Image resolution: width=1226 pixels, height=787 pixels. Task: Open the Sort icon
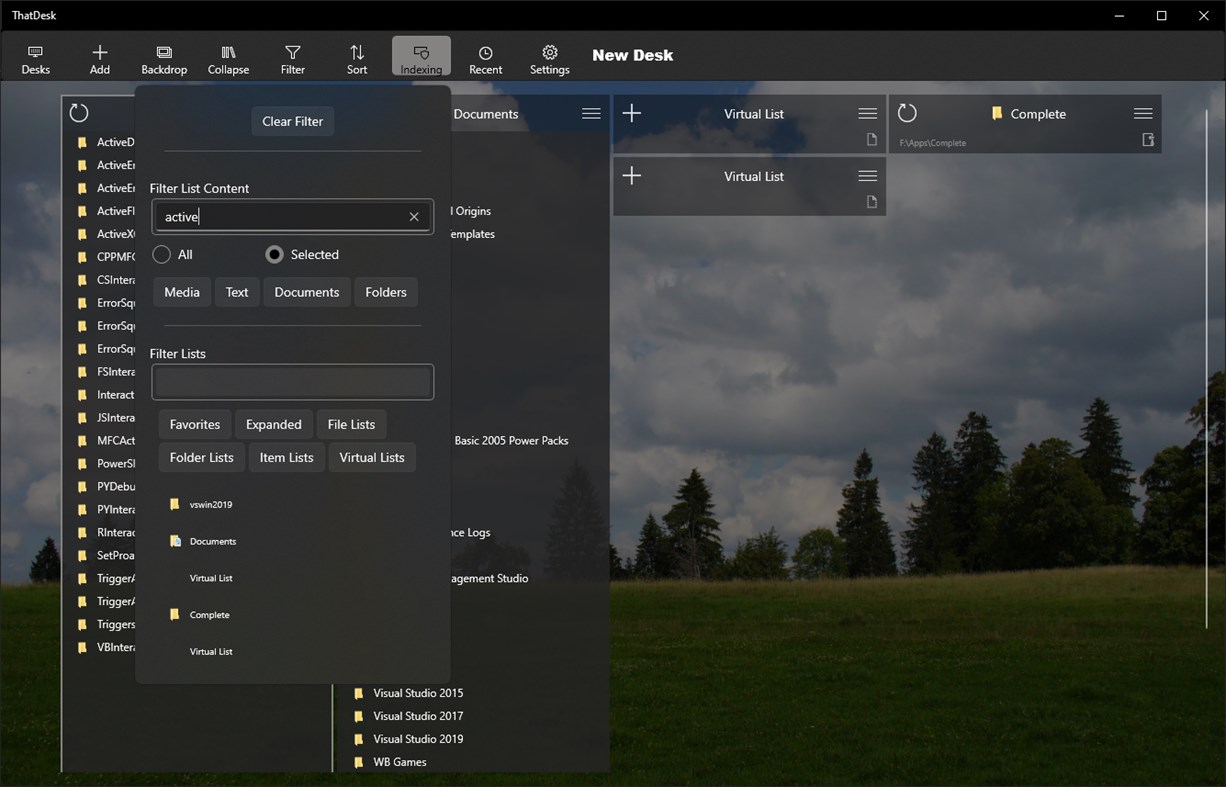[x=357, y=56]
